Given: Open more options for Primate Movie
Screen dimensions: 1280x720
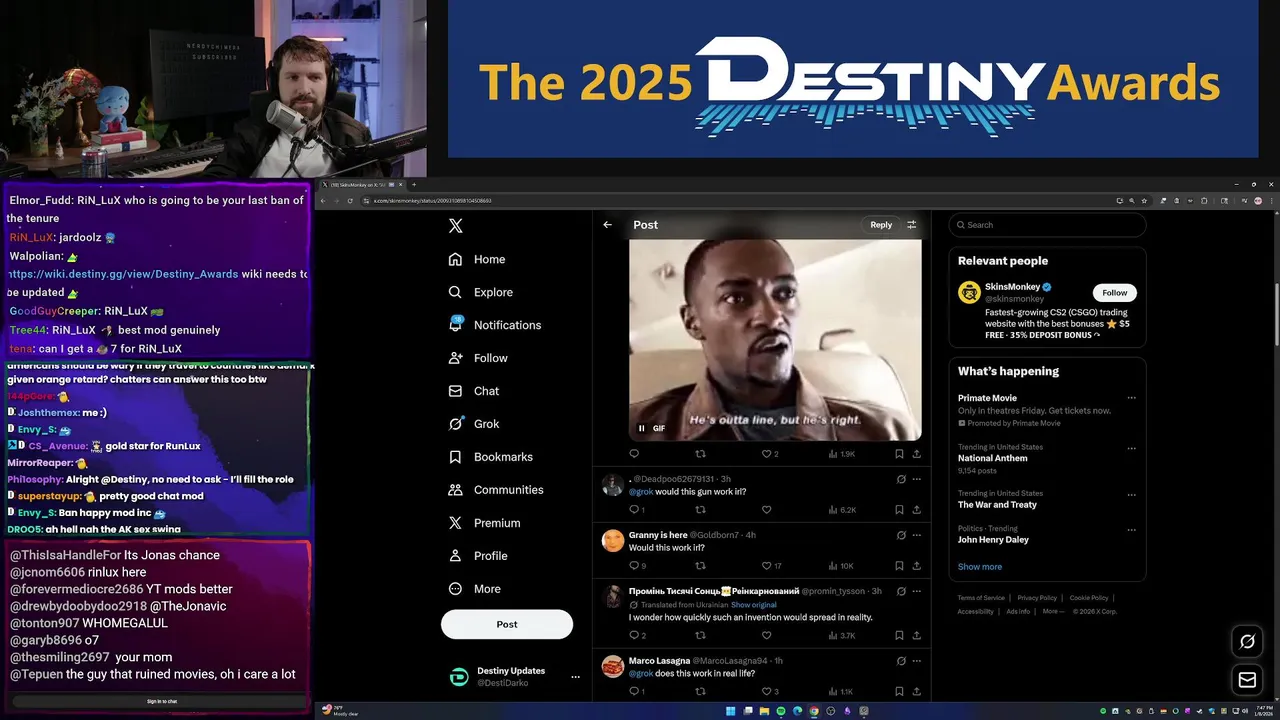Looking at the screenshot, I should (x=1131, y=398).
